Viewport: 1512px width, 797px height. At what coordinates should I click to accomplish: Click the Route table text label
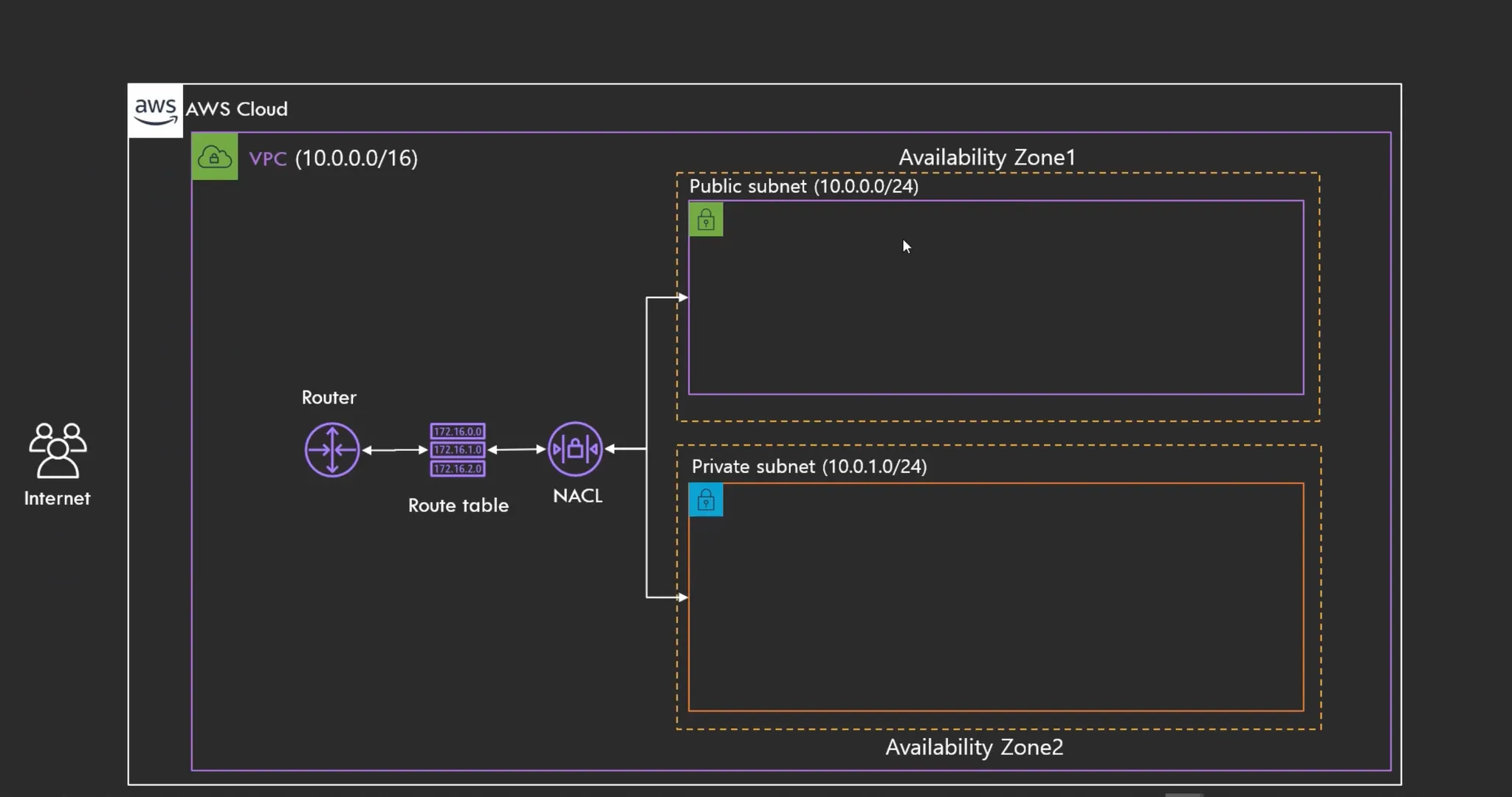[458, 506]
